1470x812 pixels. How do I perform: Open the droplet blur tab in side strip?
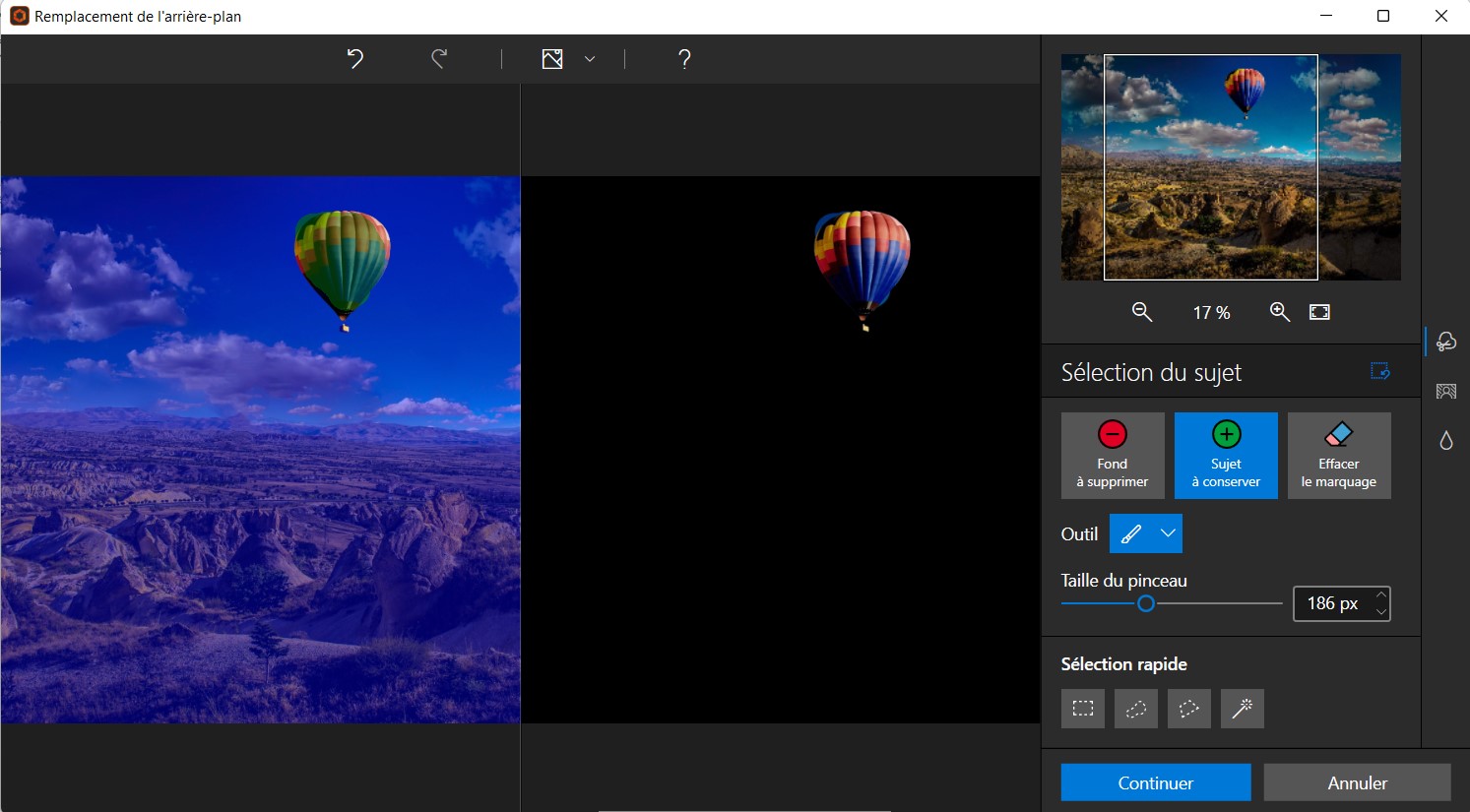click(1446, 440)
